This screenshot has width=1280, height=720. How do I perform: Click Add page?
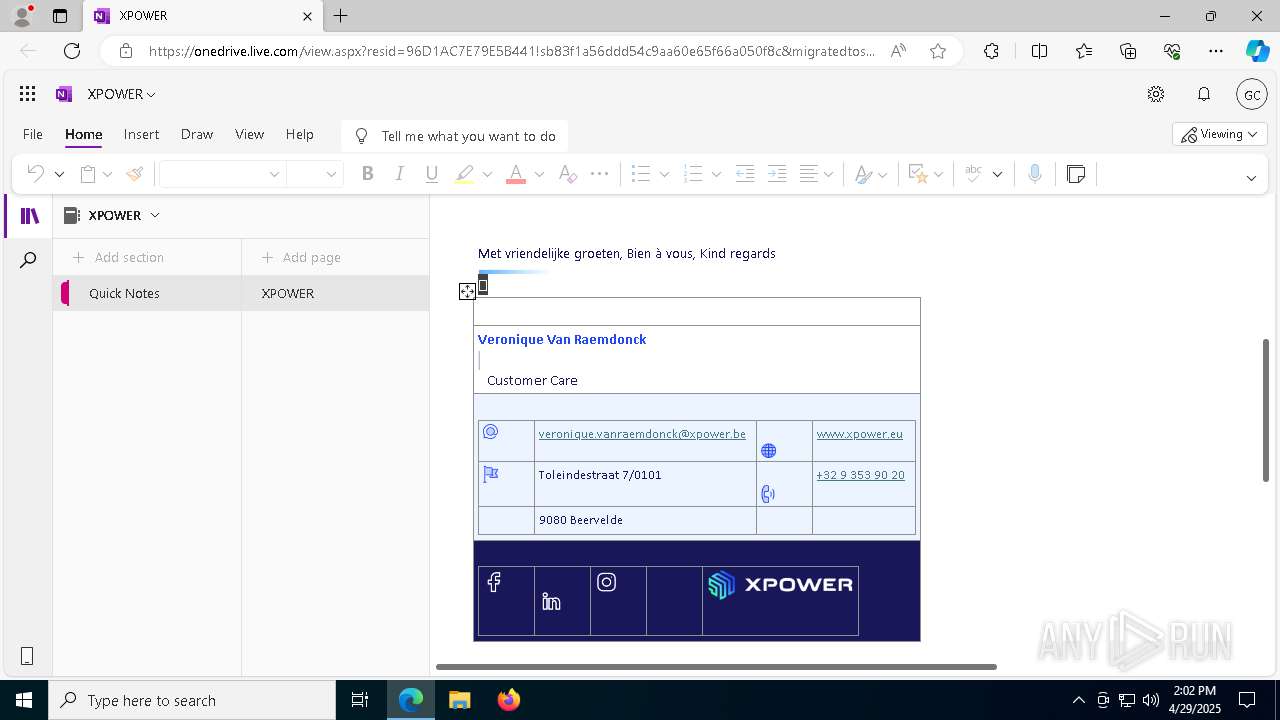pos(301,257)
